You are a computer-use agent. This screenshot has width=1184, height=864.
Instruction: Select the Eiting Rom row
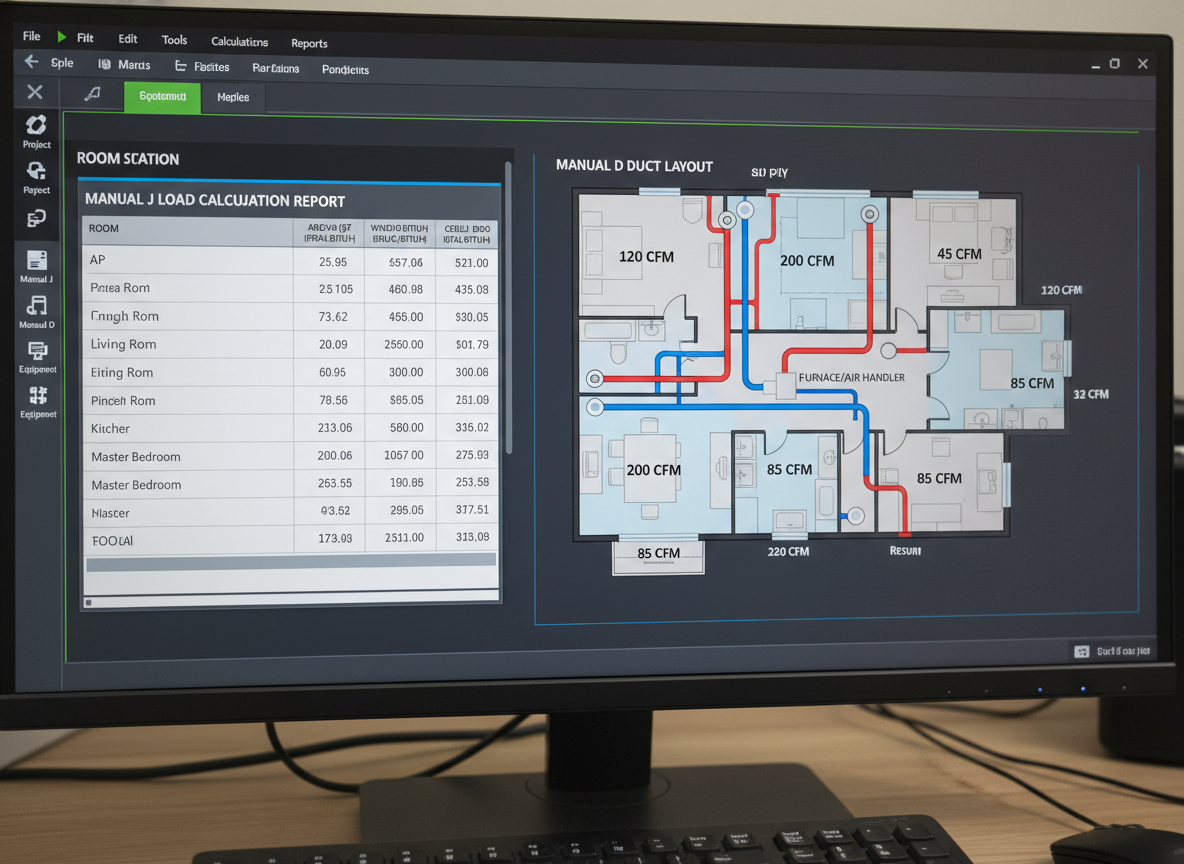click(291, 372)
